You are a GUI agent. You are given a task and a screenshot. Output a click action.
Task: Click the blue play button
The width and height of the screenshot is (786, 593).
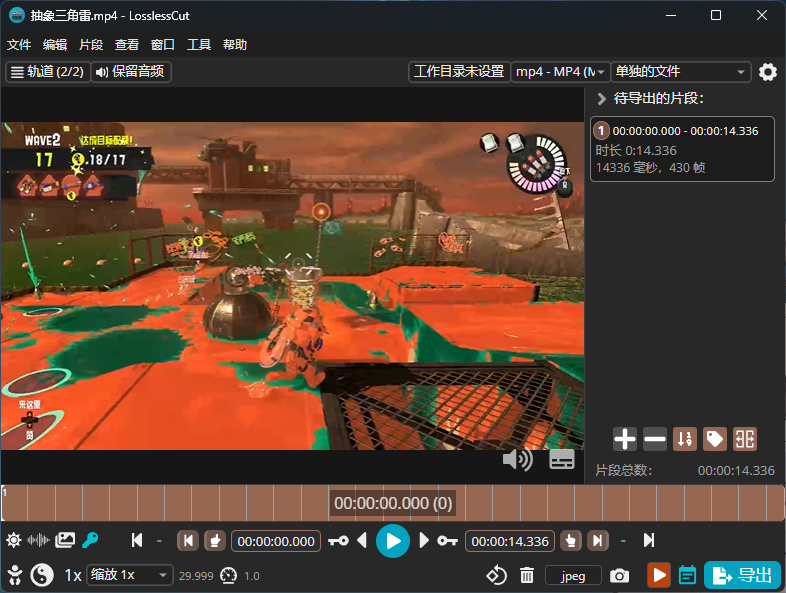[392, 541]
